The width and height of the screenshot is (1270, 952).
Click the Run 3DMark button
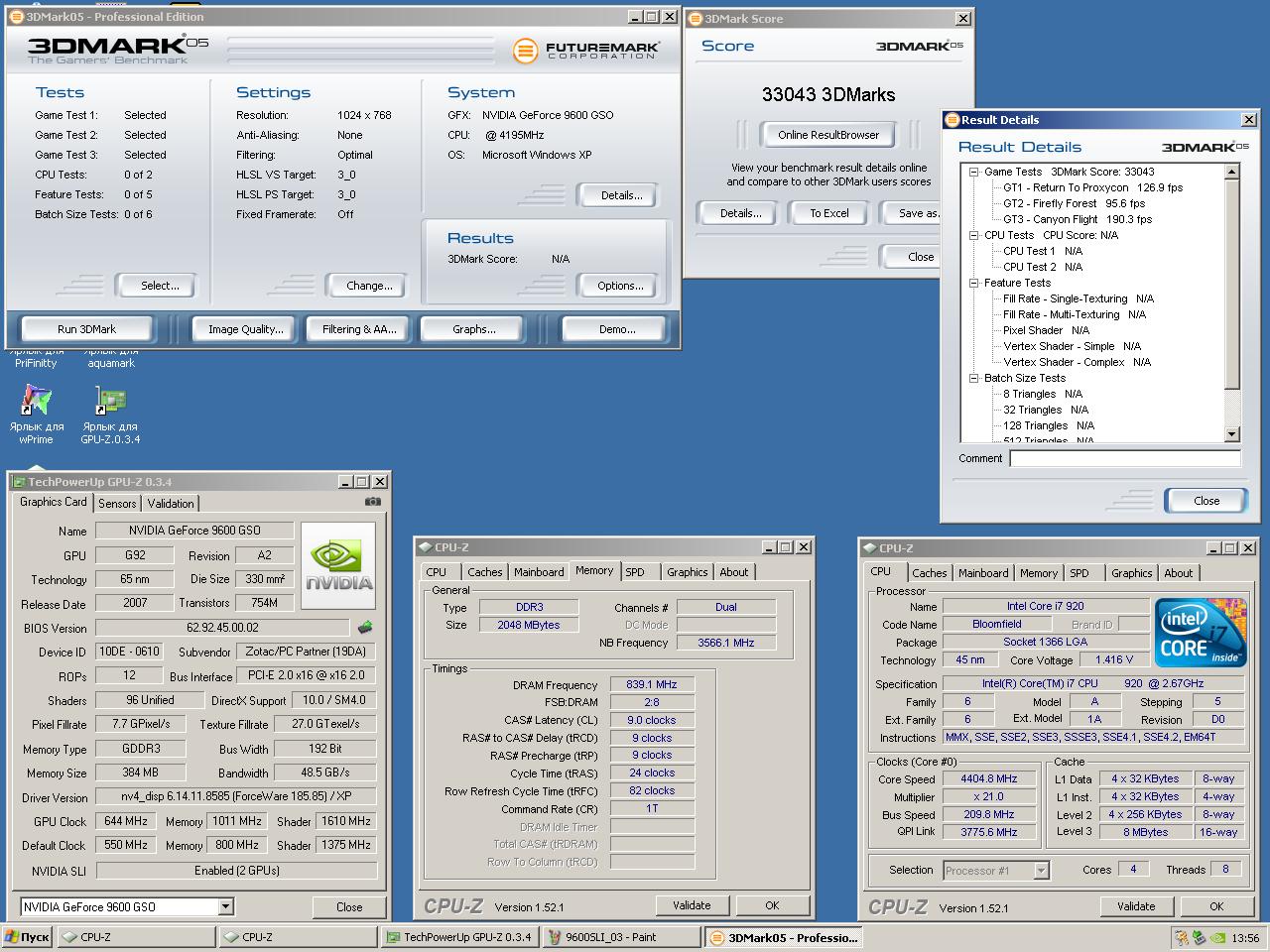86,329
